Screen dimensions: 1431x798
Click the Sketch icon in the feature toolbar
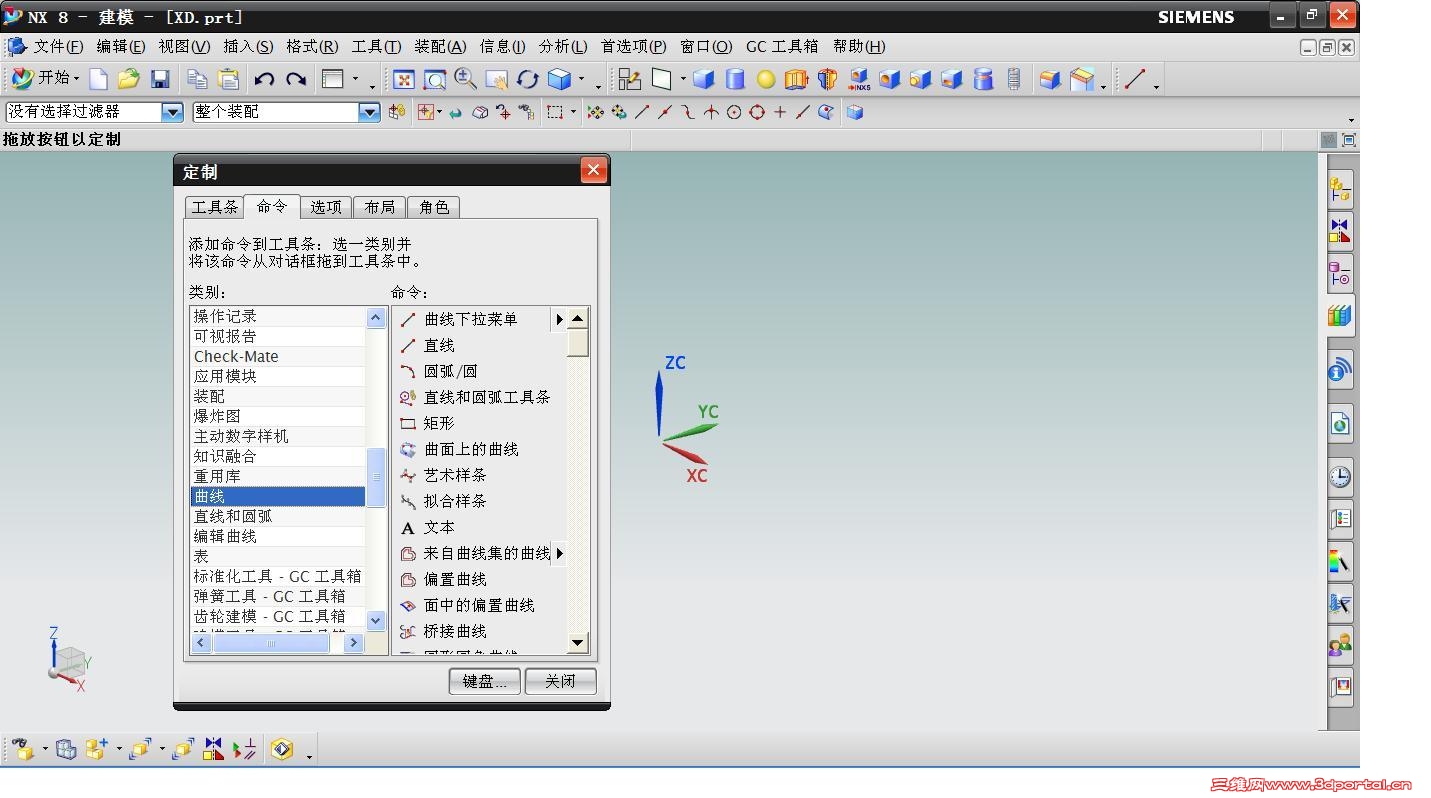pos(629,79)
